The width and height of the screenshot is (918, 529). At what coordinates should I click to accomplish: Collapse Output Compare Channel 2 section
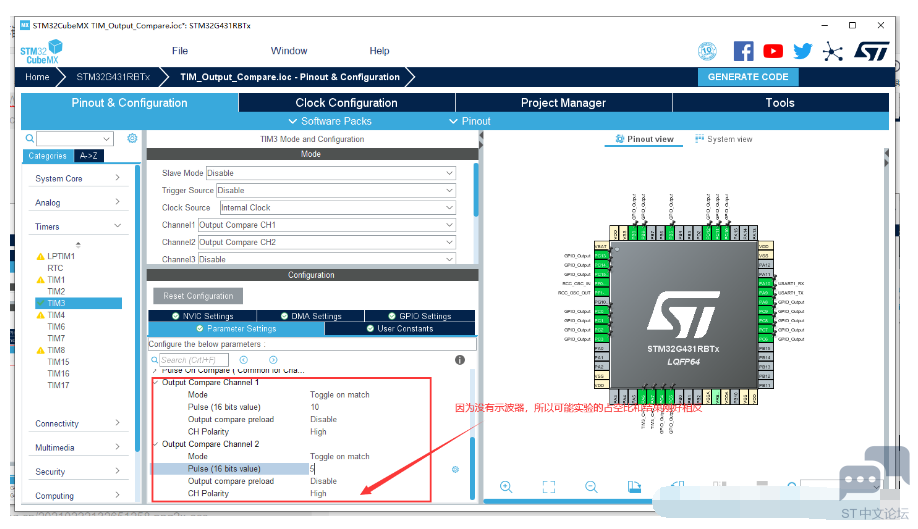(156, 444)
